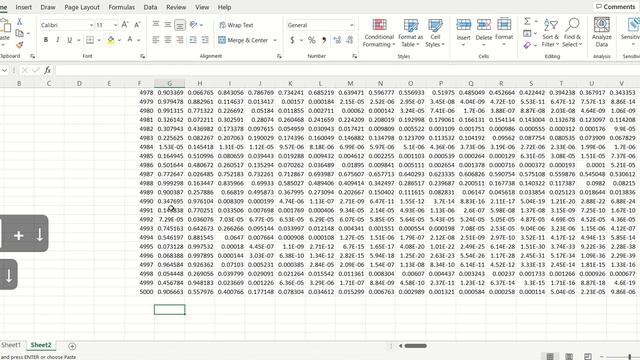
Task: Toggle Align Right
Action: coord(180,40)
